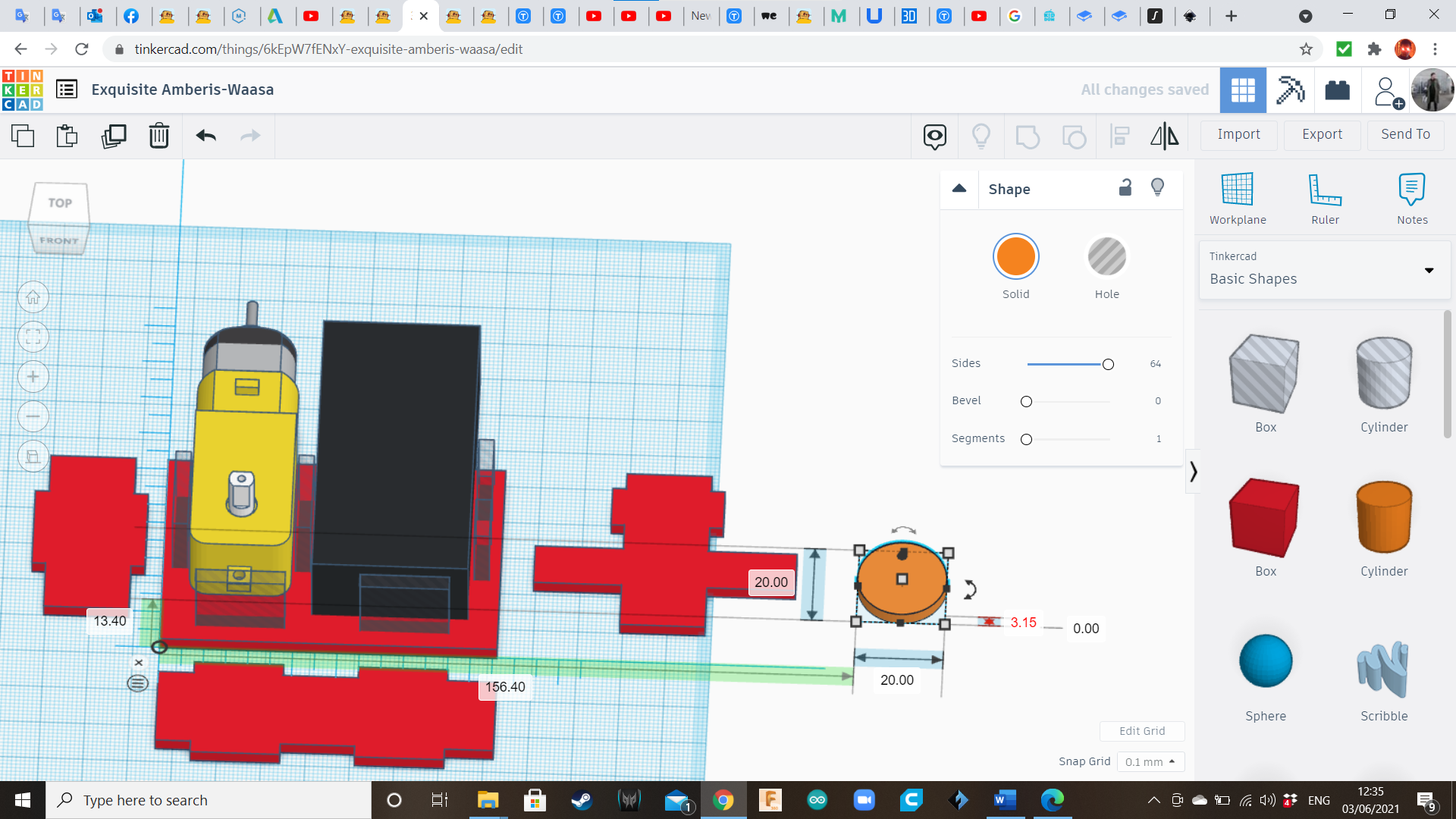Delete the selection using the trash icon
This screenshot has height=819, width=1456.
coord(158,136)
